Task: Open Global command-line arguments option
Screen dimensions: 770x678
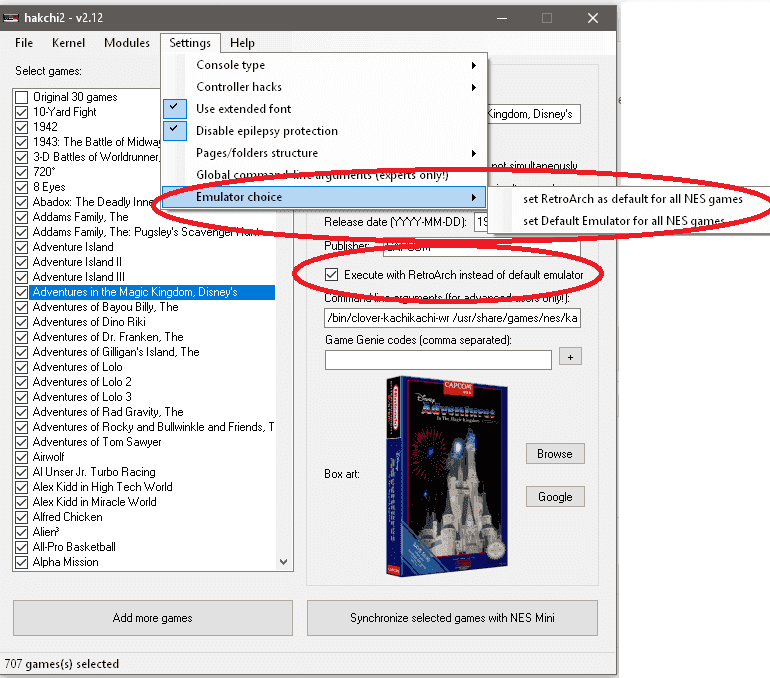Action: (324, 175)
